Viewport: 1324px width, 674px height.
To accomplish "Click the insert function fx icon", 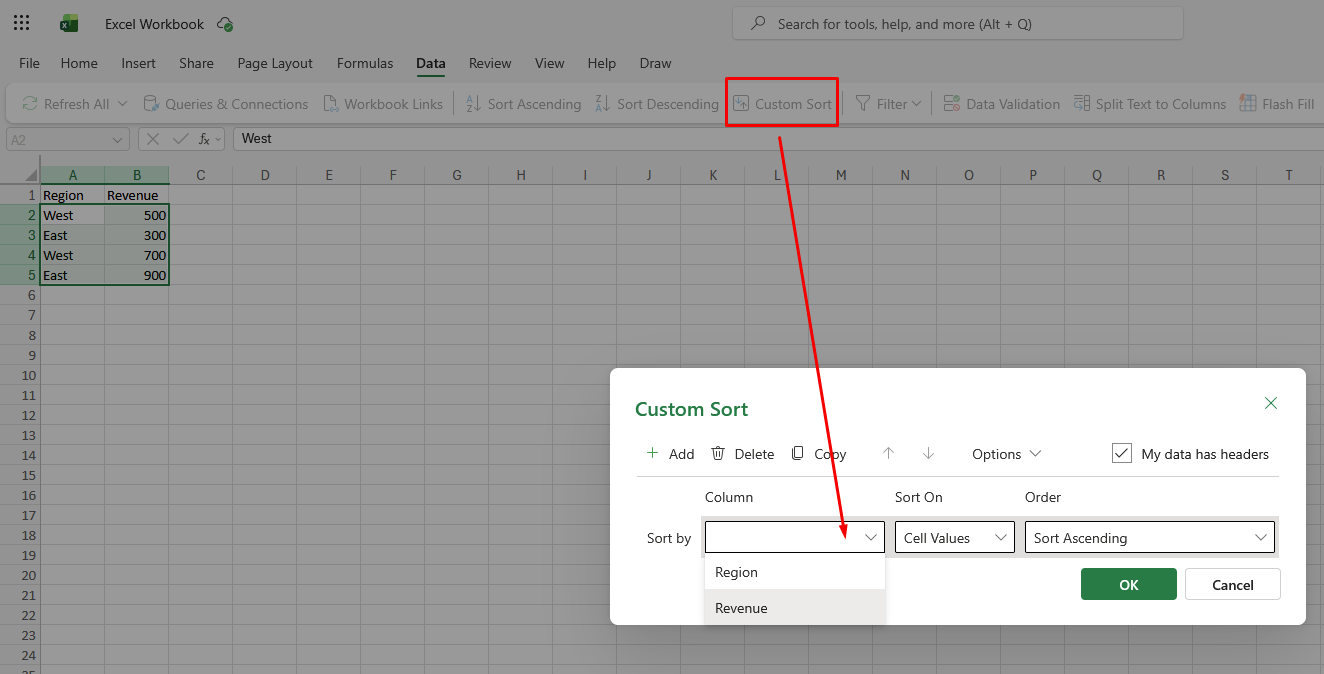I will point(204,139).
